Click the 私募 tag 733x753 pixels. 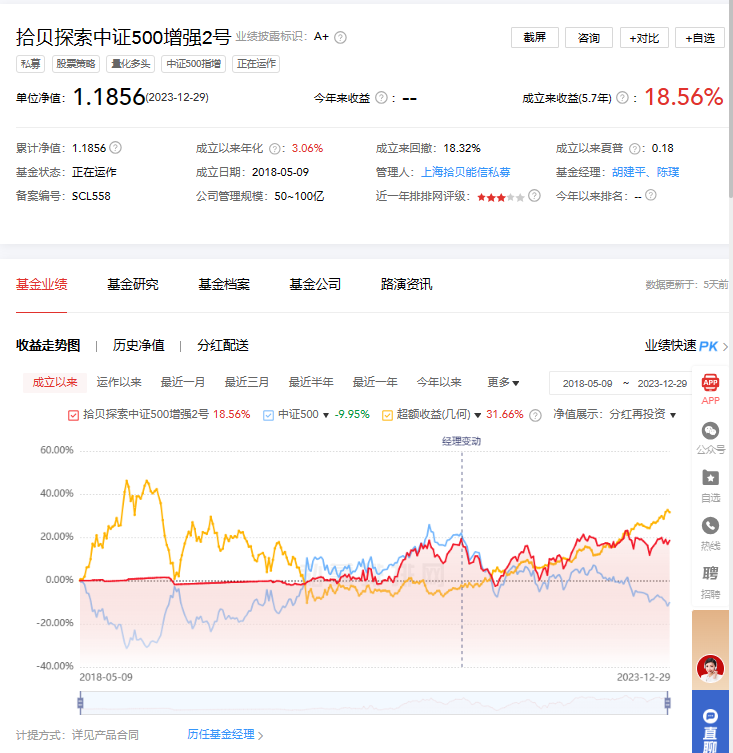coord(31,64)
